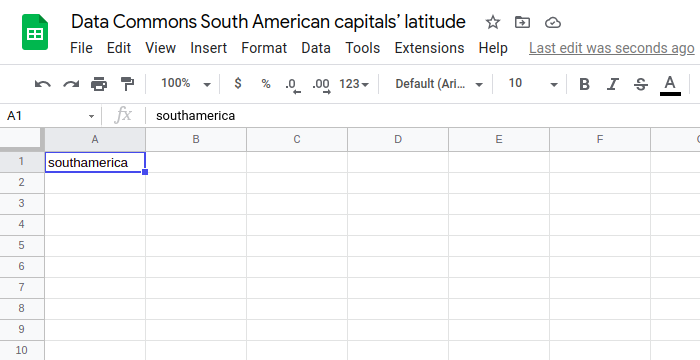Toggle Strikethrough formatting
Viewport: 700px width, 360px height.
coord(641,84)
